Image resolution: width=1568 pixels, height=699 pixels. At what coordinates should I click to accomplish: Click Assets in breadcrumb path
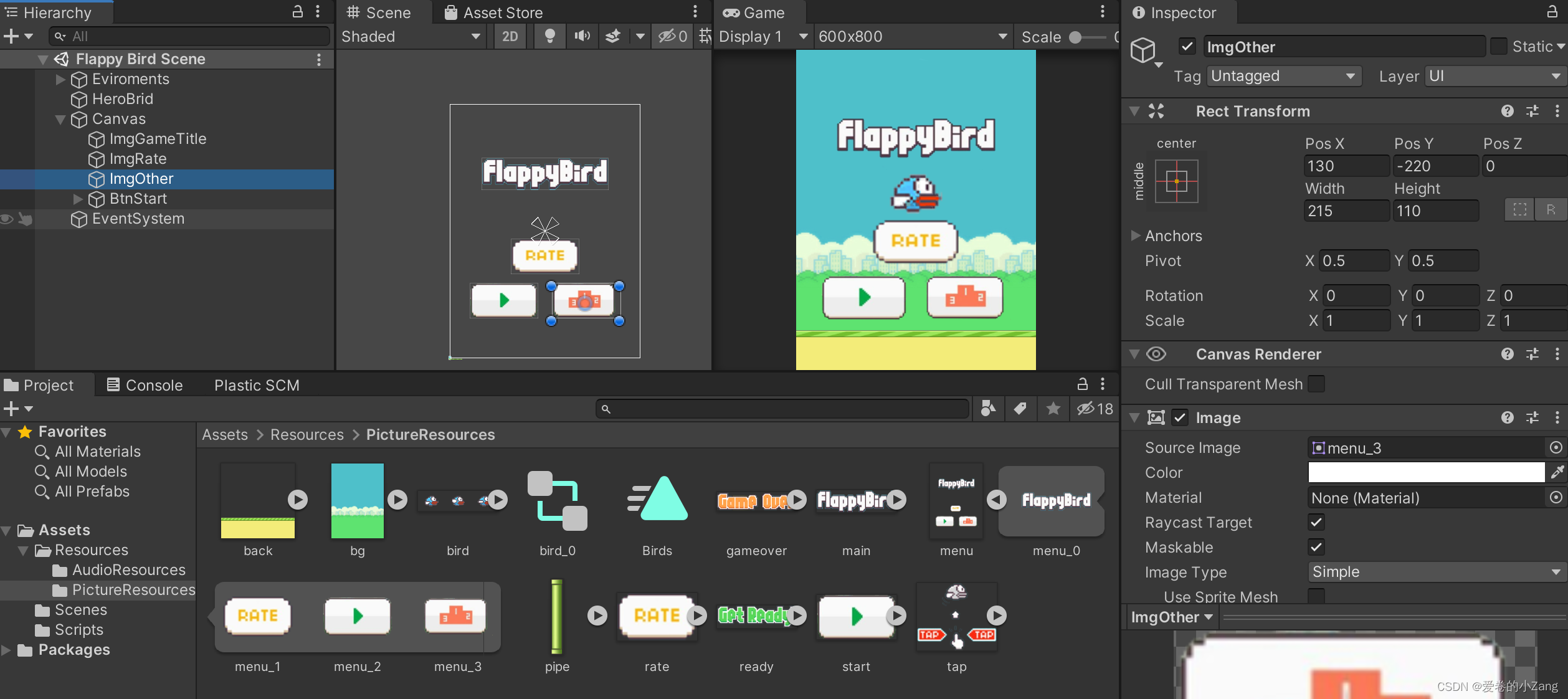coord(225,434)
